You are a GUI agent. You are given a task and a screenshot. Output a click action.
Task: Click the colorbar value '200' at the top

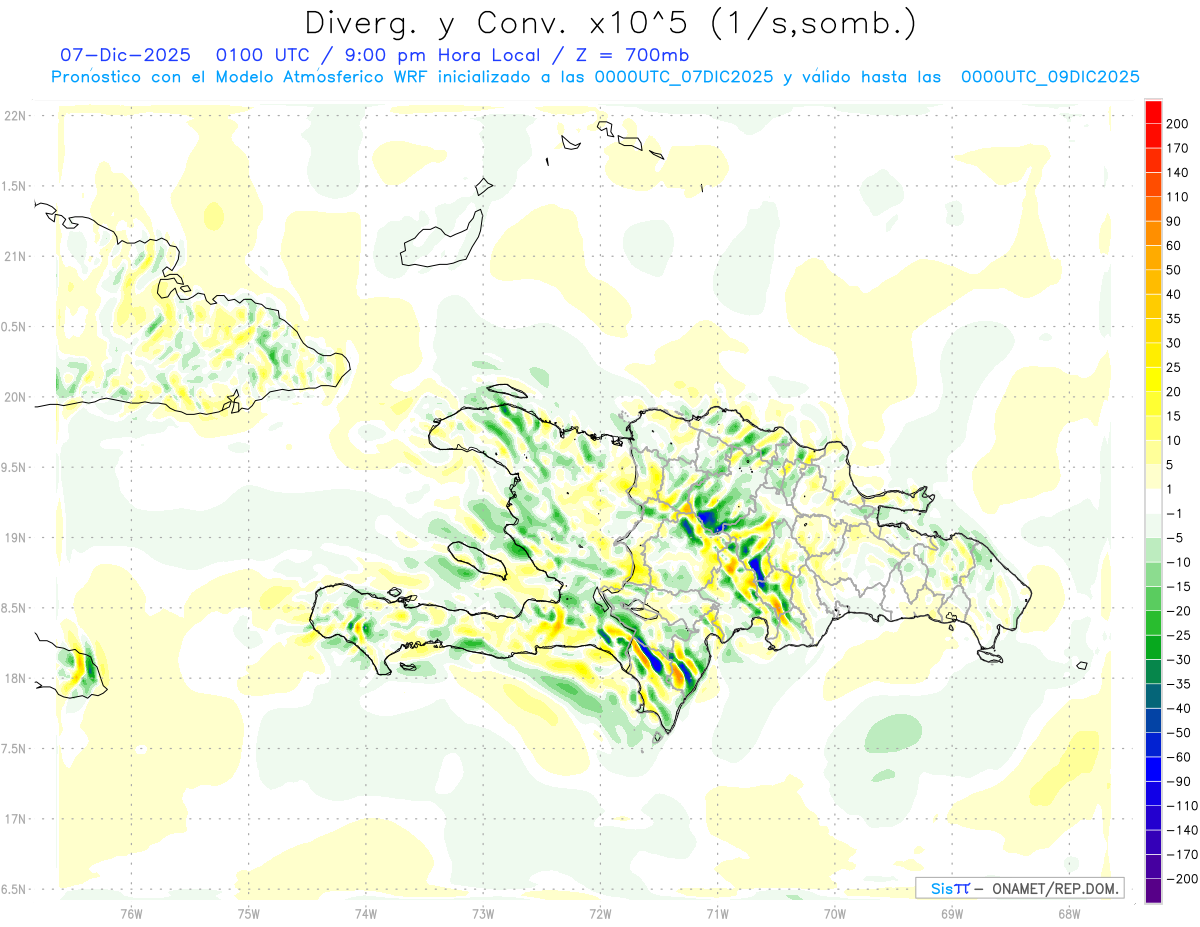pos(1179,124)
